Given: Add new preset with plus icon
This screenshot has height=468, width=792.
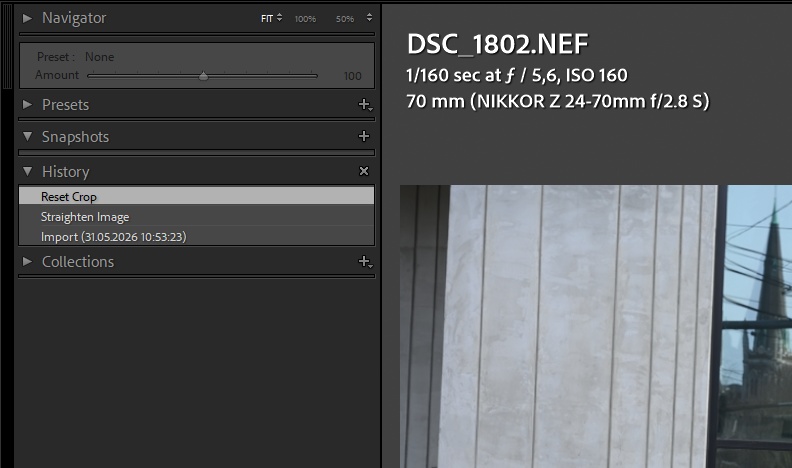Looking at the screenshot, I should point(365,105).
